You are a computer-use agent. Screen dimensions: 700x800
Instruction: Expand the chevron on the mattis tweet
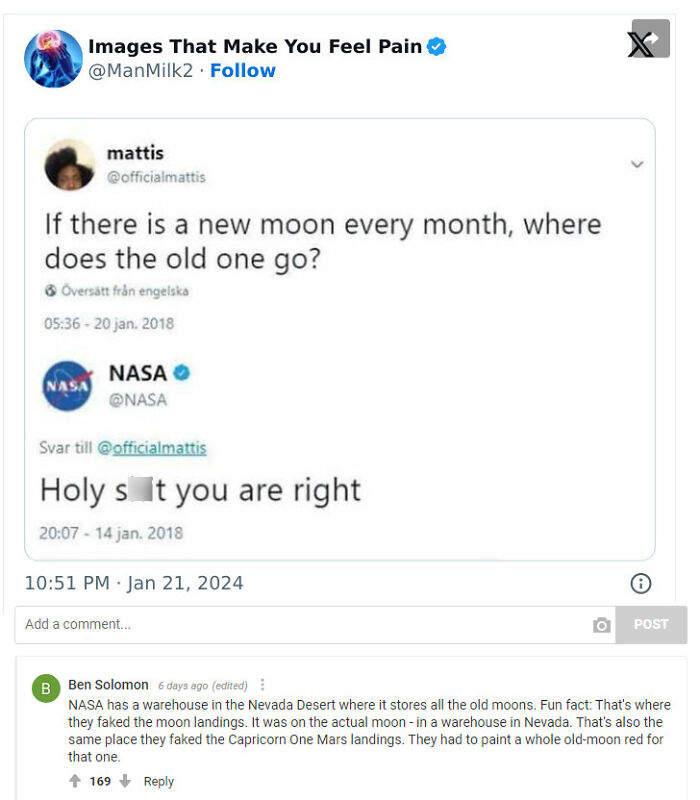(x=636, y=164)
